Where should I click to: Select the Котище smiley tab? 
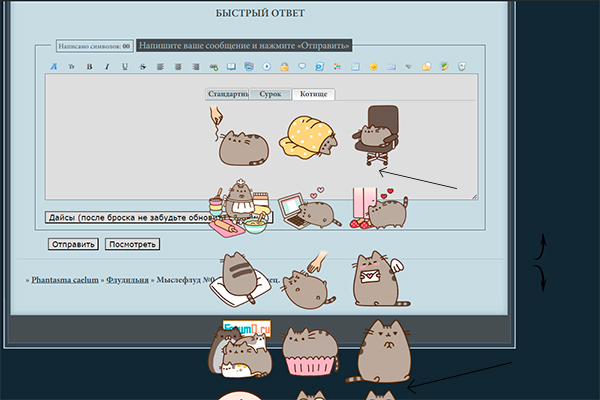[313, 94]
